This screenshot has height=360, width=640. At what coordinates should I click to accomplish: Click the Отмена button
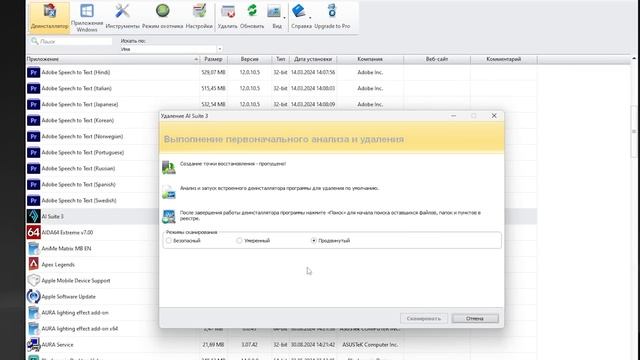tap(475, 318)
